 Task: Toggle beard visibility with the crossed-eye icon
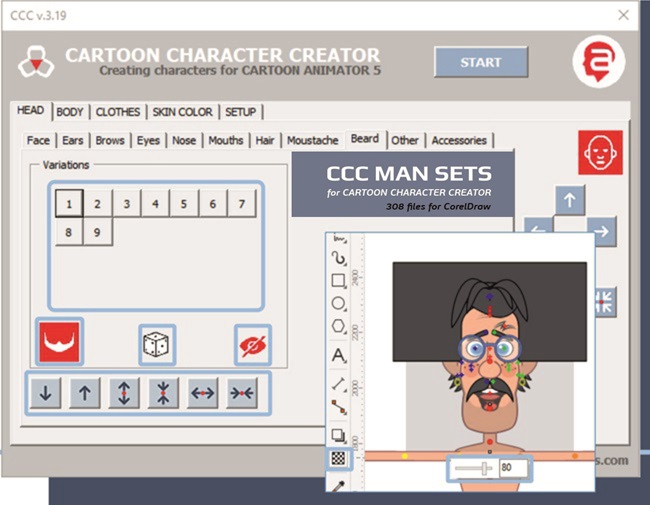253,345
